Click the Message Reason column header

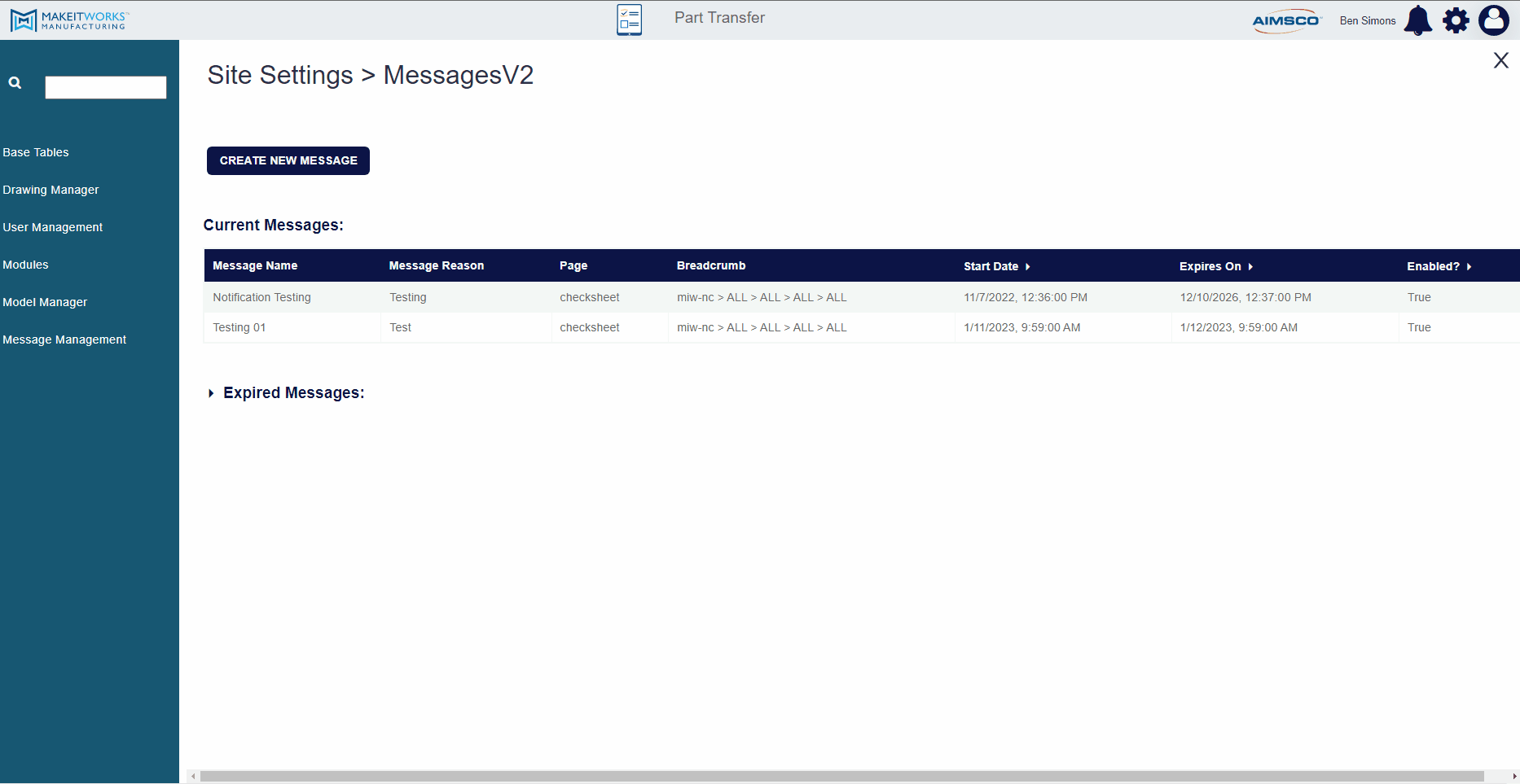(x=437, y=265)
